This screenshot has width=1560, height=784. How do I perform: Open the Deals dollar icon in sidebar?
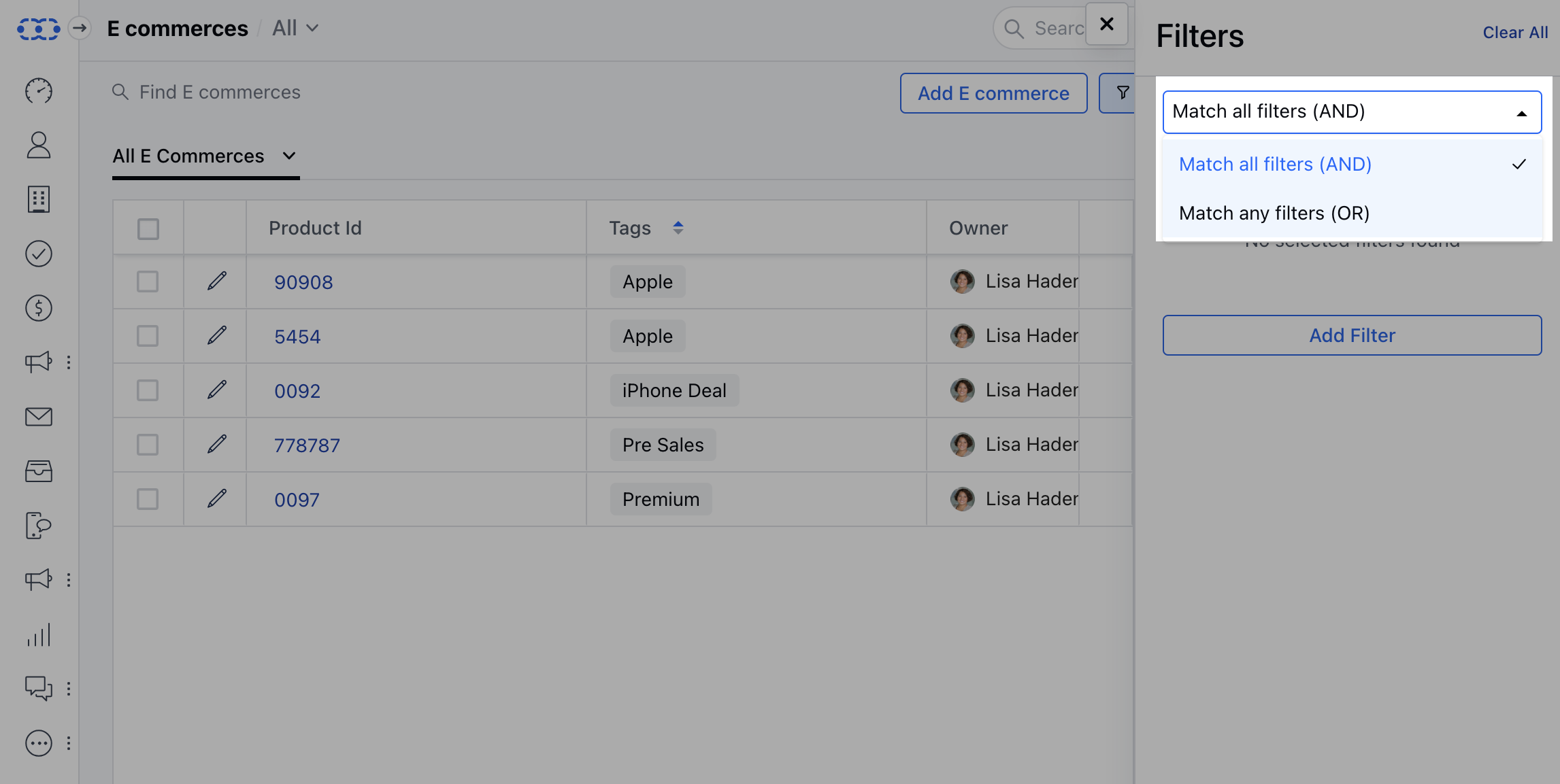click(x=39, y=308)
